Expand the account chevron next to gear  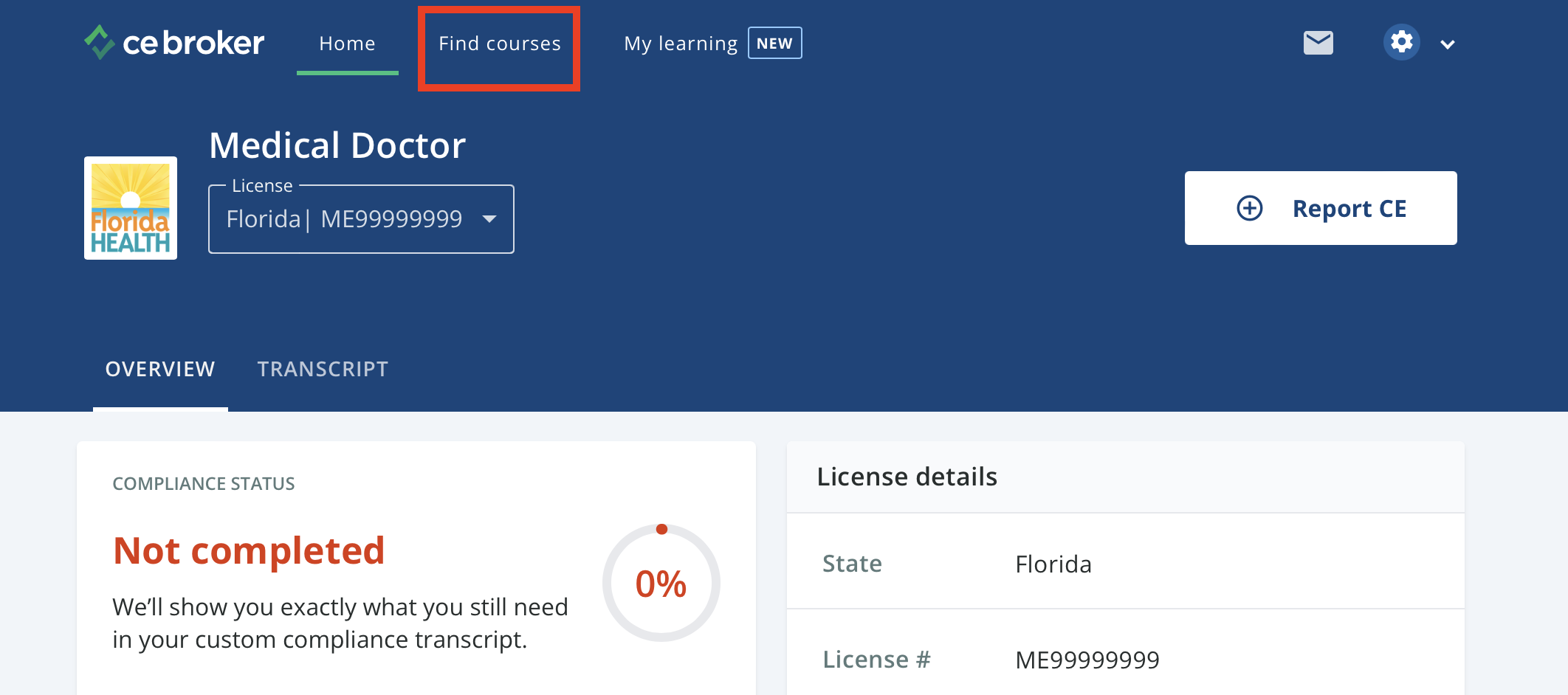pos(1448,44)
